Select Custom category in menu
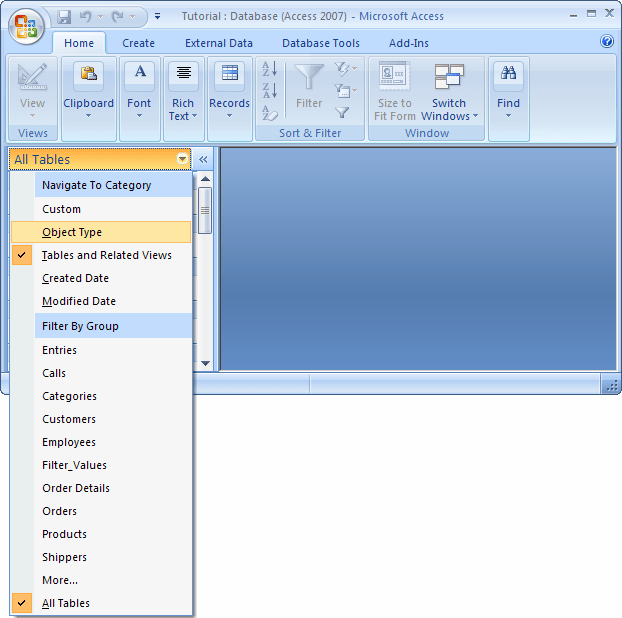Image resolution: width=622 pixels, height=618 pixels. click(101, 209)
